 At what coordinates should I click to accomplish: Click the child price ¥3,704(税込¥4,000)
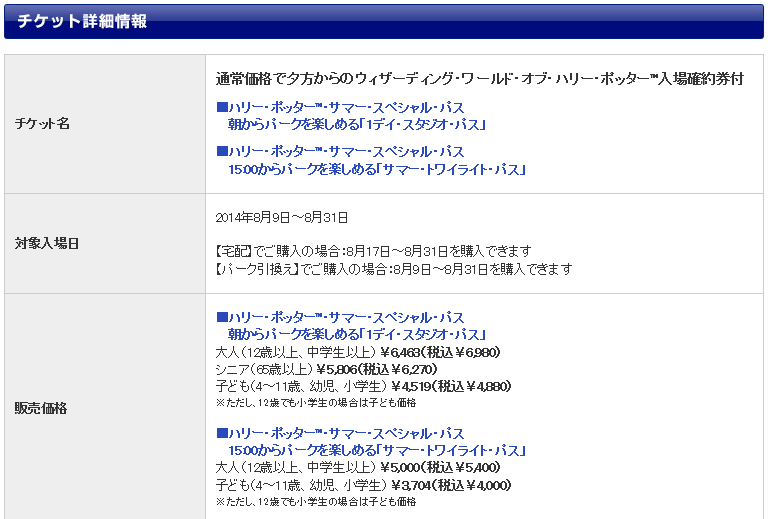point(451,485)
